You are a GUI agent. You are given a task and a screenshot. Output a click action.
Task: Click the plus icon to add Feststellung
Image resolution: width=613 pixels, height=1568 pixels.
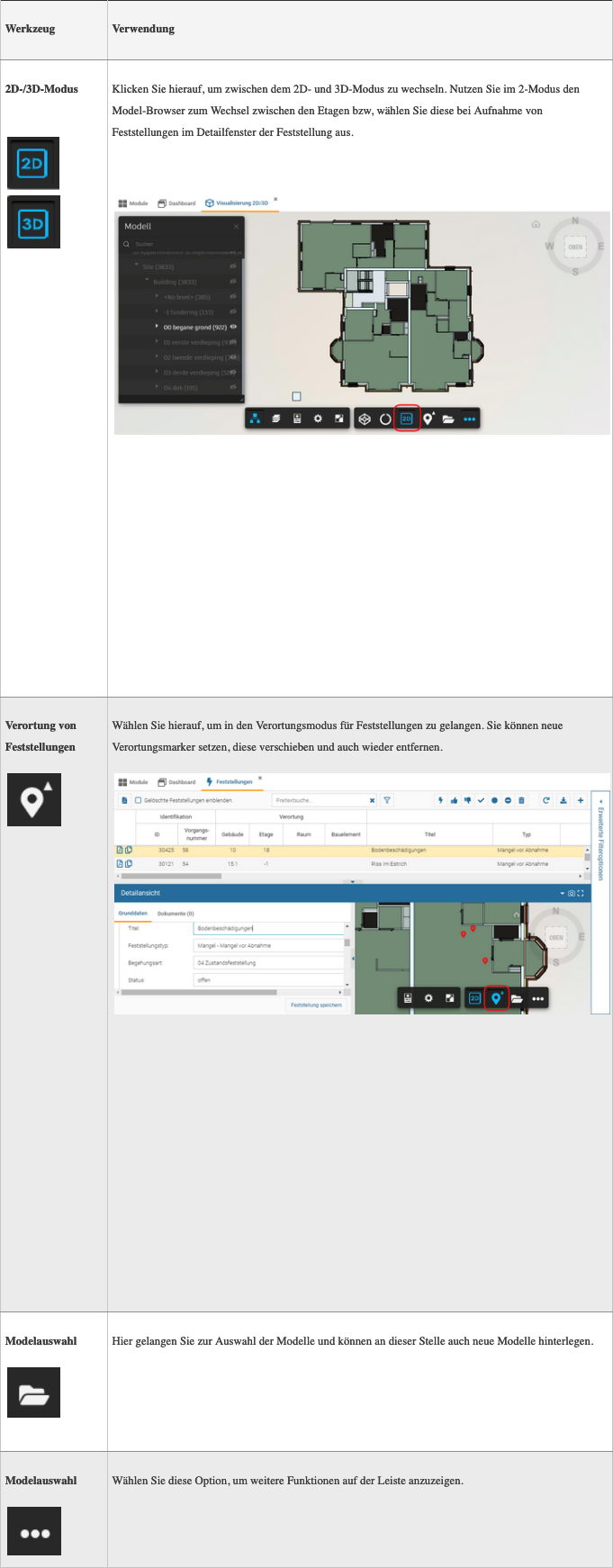coord(581,800)
